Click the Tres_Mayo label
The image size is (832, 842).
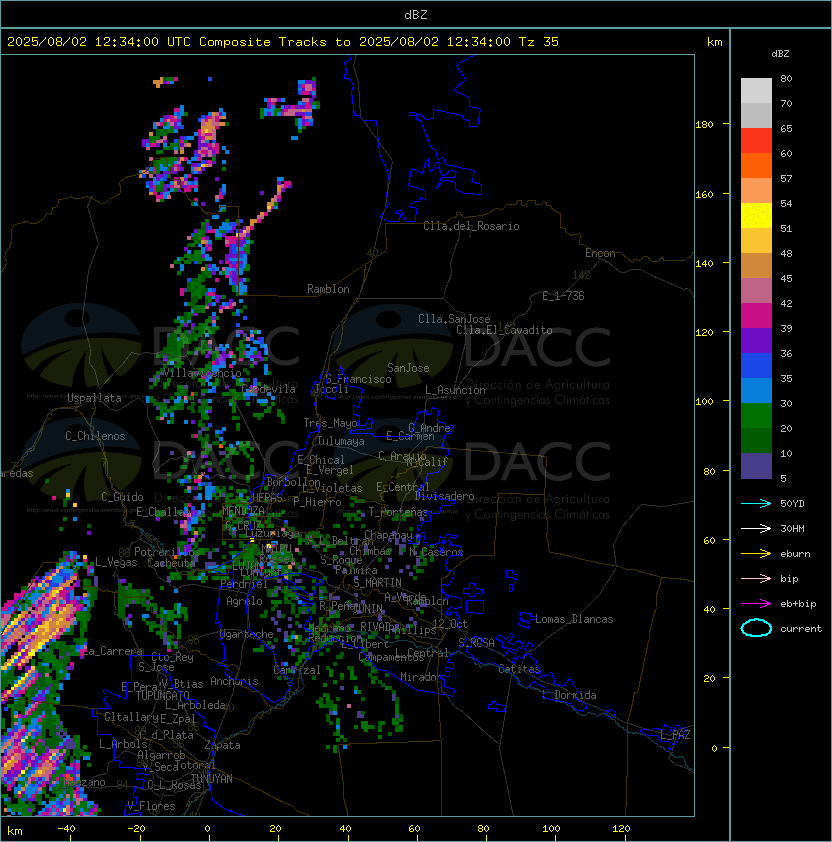(x=330, y=423)
